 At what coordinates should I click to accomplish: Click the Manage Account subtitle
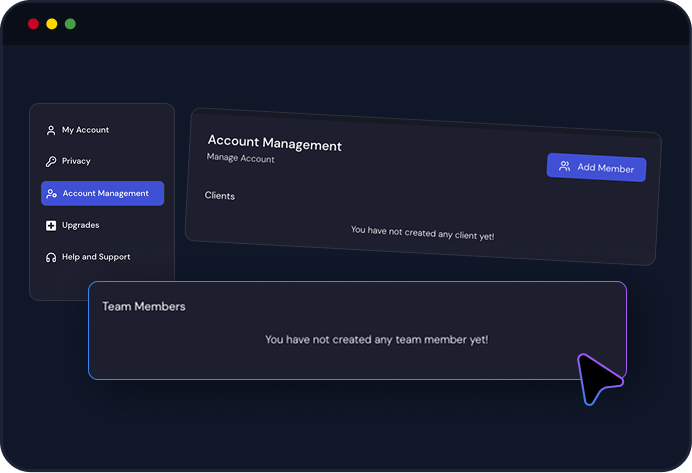(x=241, y=158)
